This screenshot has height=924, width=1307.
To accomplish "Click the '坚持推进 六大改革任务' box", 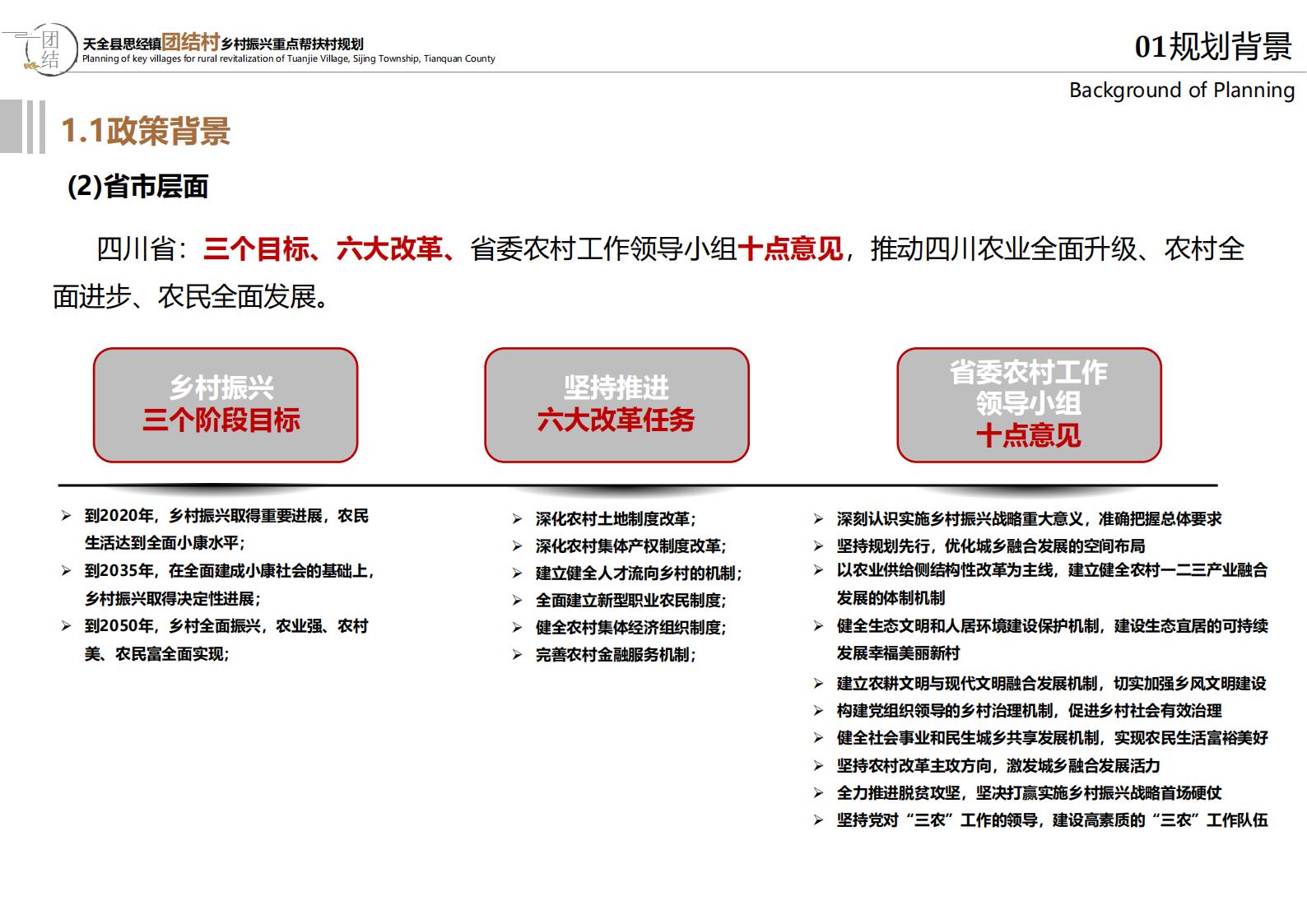I will coord(616,405).
